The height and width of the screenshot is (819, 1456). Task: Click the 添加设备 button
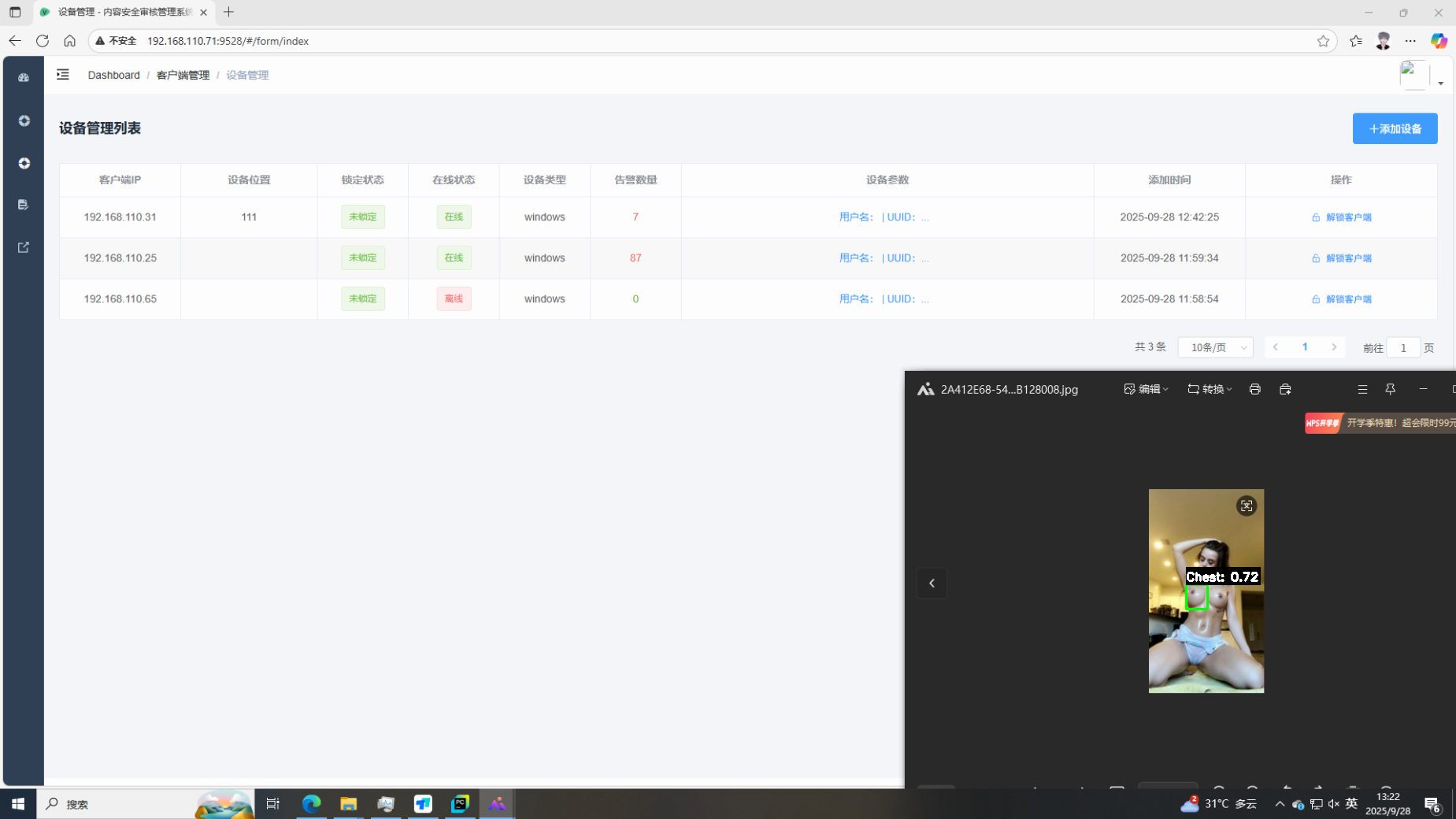click(x=1395, y=128)
